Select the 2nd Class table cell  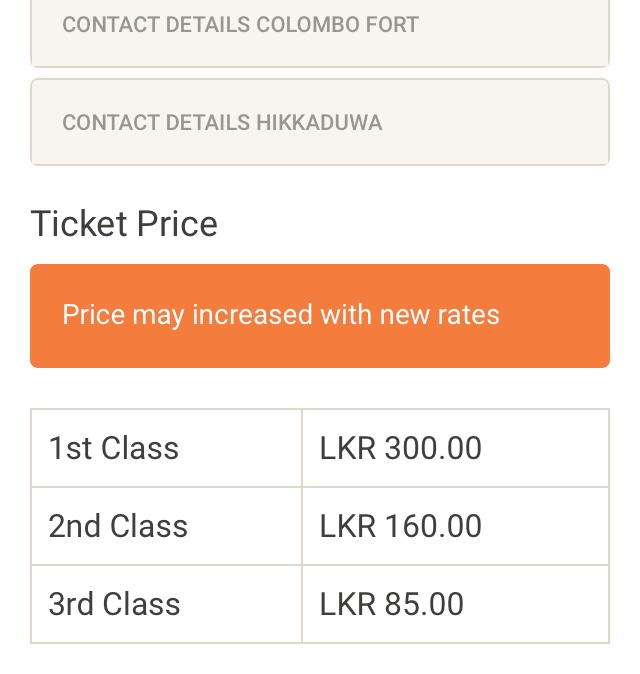click(x=166, y=526)
